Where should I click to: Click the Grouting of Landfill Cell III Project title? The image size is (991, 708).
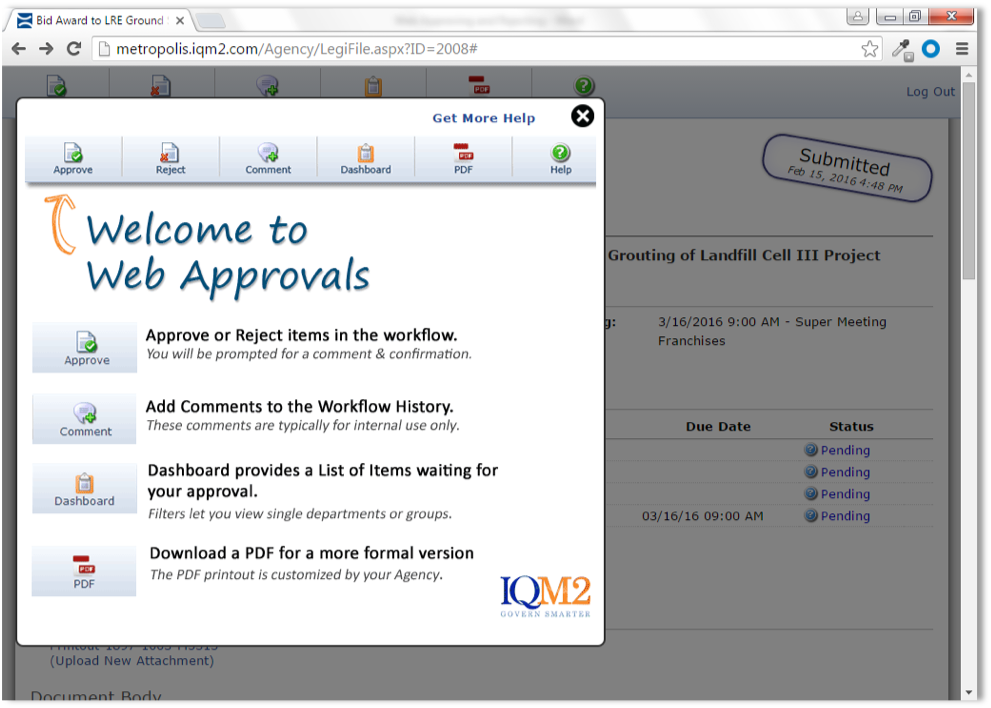click(x=744, y=255)
